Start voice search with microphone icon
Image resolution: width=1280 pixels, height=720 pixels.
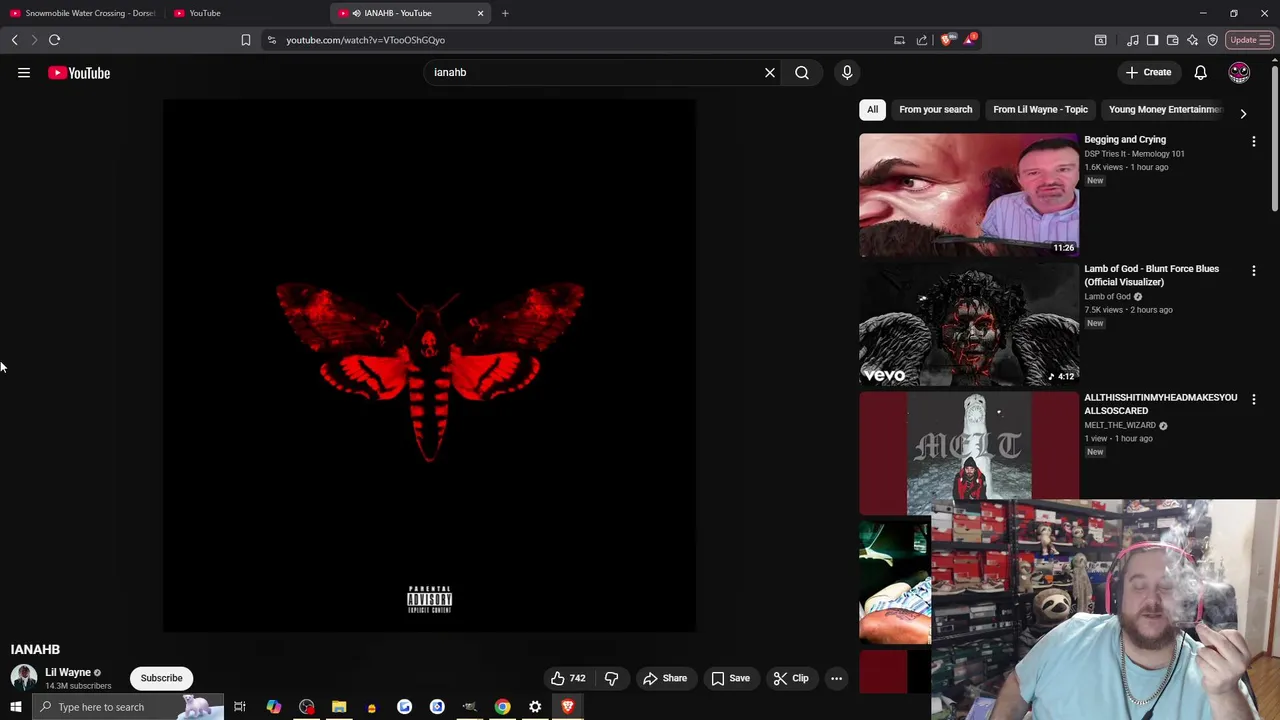(x=847, y=72)
